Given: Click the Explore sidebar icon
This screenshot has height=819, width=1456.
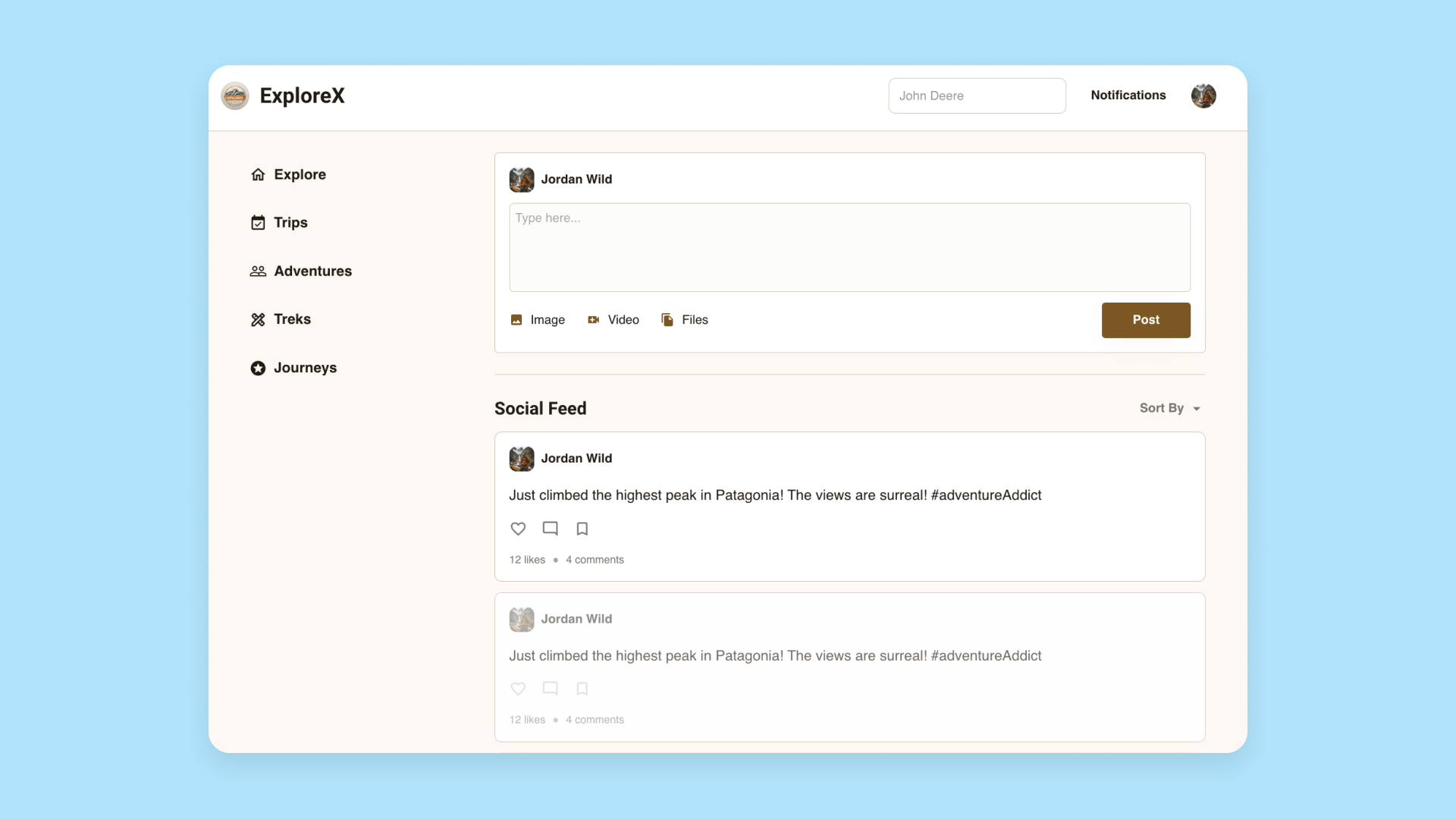Looking at the screenshot, I should click(258, 174).
